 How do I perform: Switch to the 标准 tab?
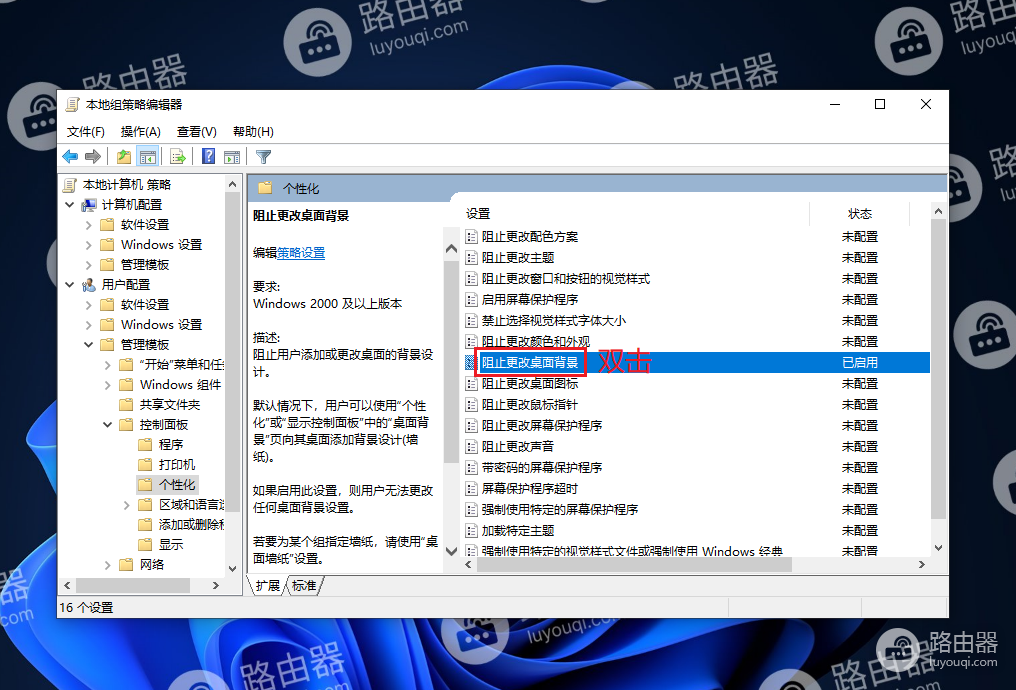pyautogui.click(x=304, y=586)
